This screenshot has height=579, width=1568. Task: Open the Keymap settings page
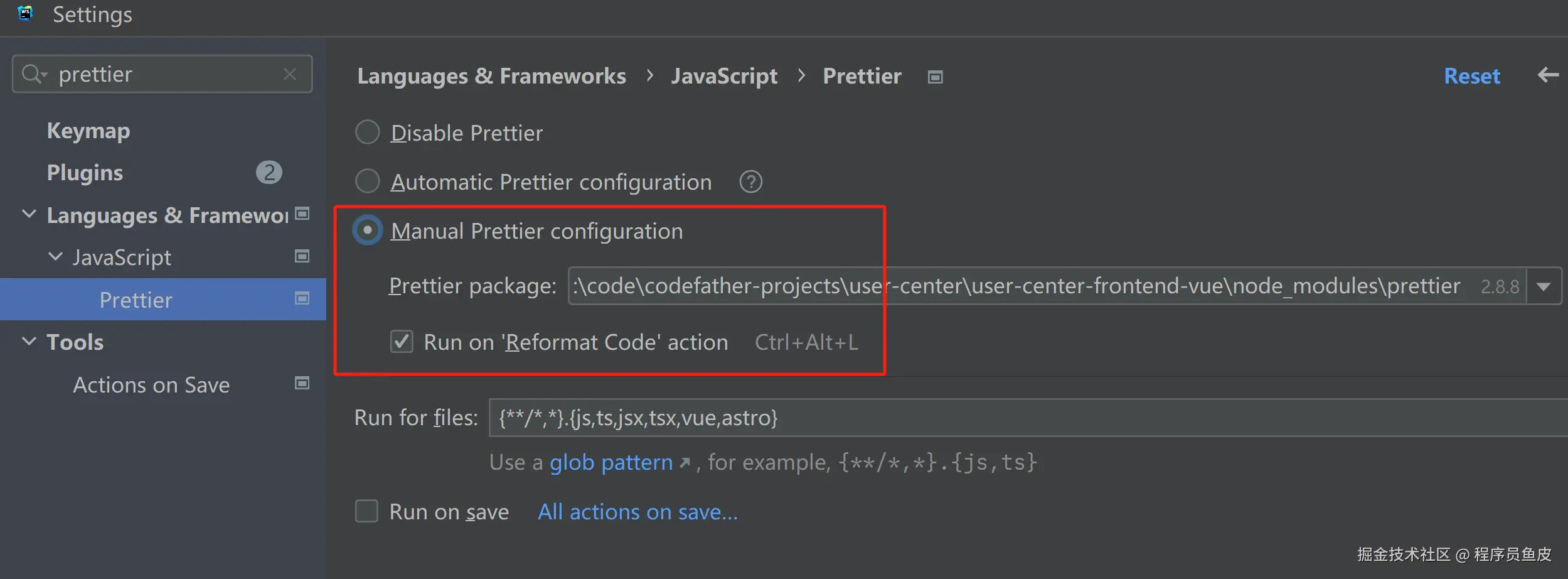point(88,131)
